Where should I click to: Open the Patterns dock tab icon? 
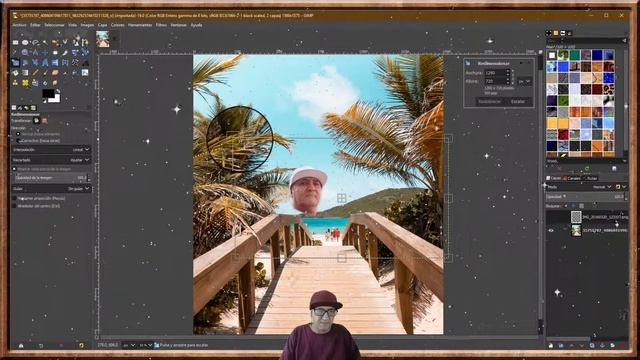coord(556,33)
